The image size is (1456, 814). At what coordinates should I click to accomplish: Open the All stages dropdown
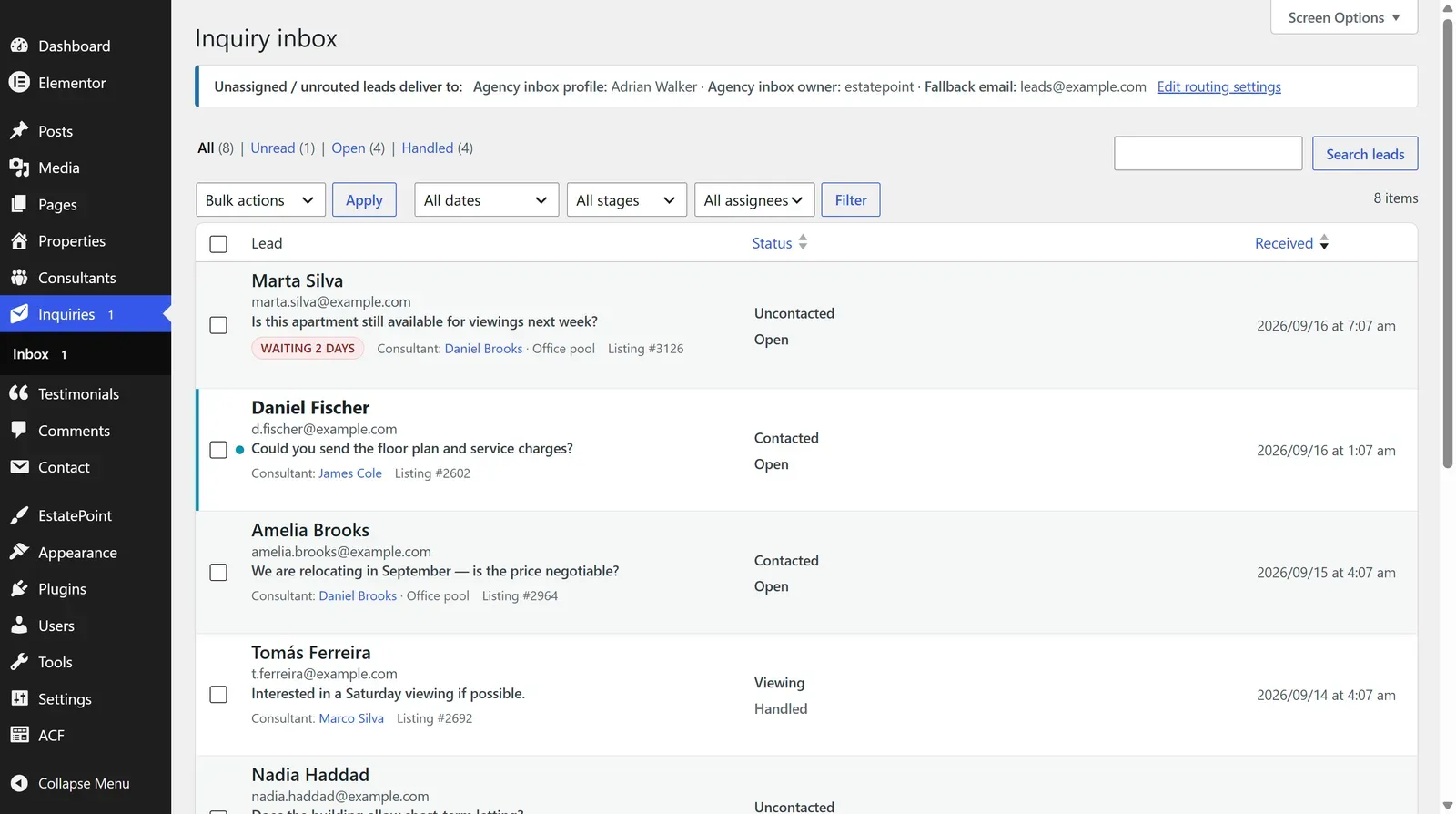(627, 200)
